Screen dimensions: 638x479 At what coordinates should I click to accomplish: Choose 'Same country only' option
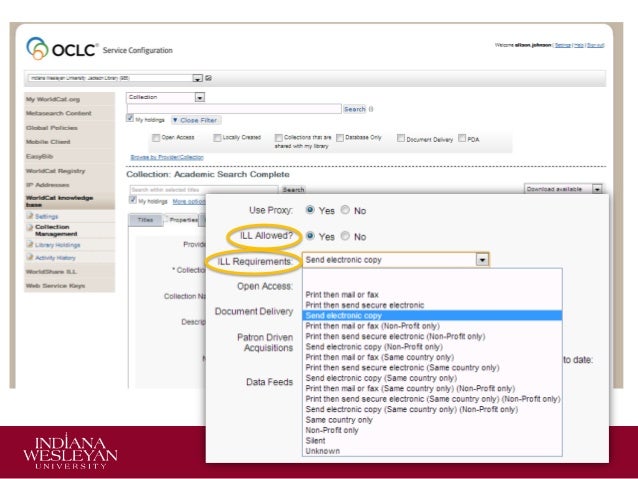pos(339,420)
